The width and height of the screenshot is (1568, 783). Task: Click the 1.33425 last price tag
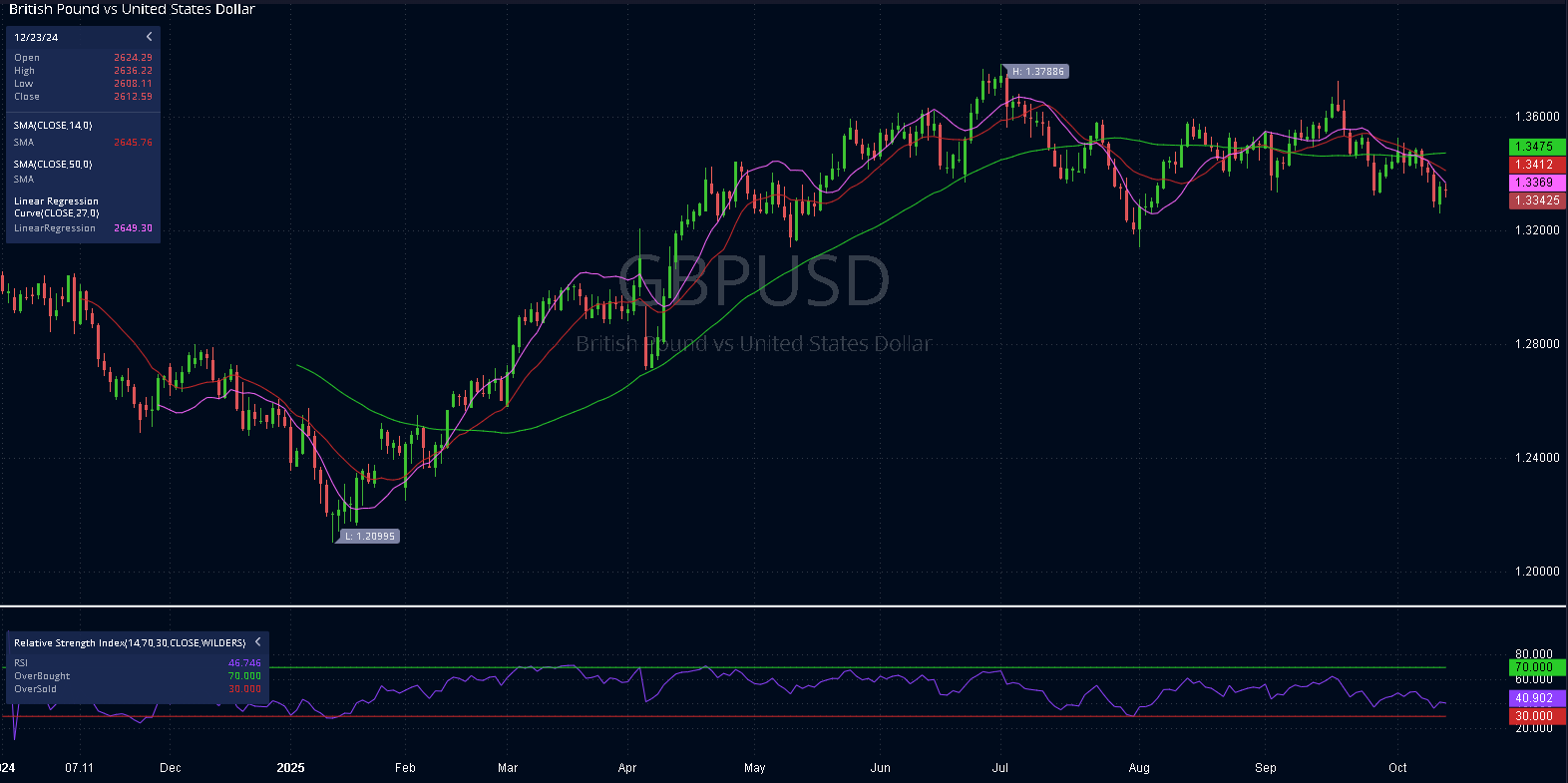tap(1536, 200)
